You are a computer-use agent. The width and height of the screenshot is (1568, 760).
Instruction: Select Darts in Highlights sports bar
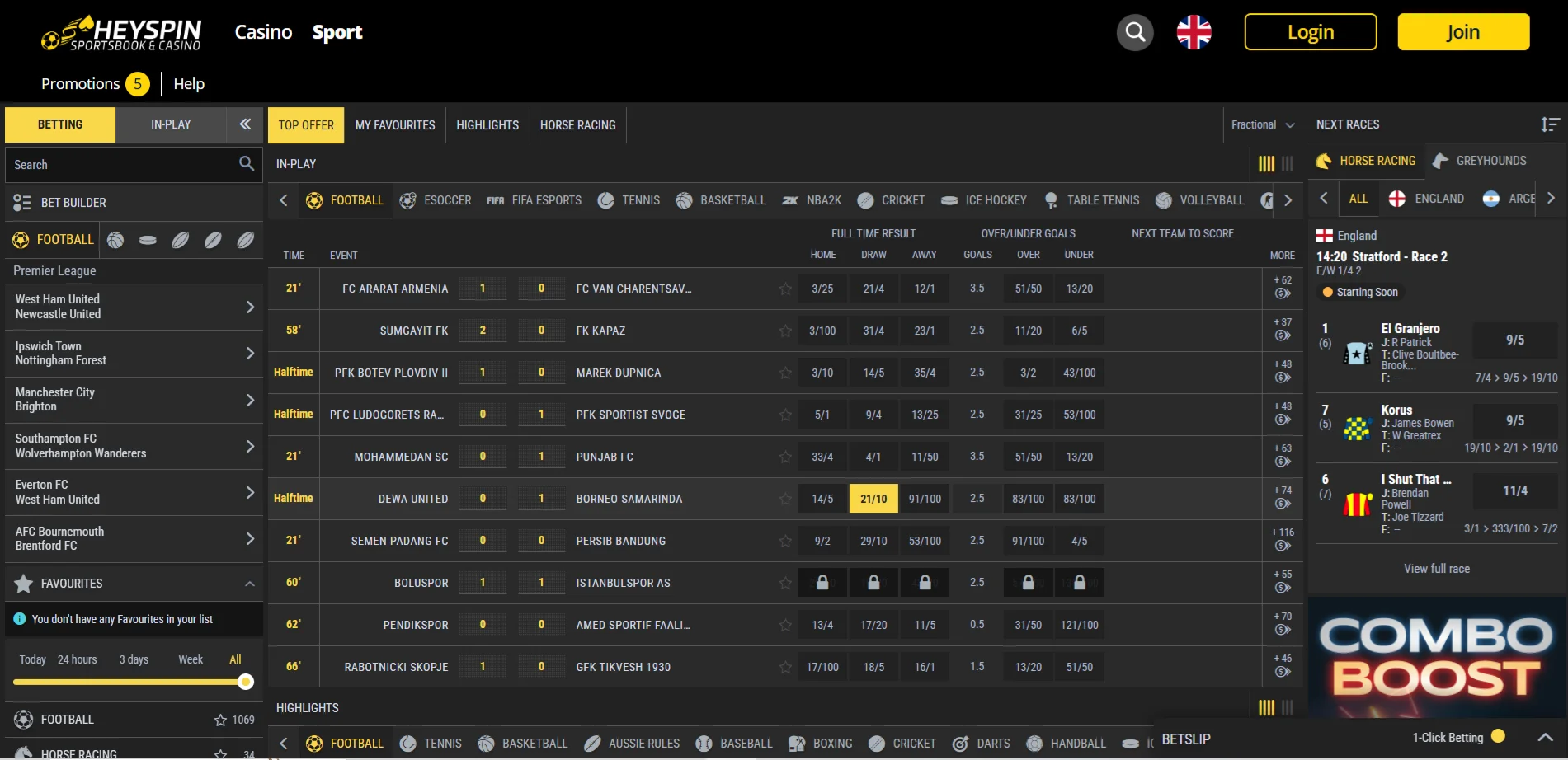pos(982,744)
